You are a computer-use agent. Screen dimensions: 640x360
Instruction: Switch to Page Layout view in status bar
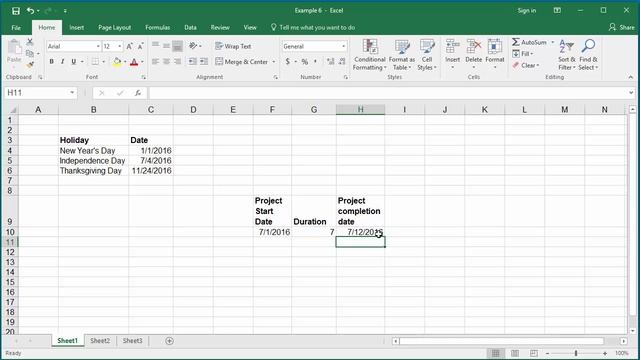tap(515, 353)
